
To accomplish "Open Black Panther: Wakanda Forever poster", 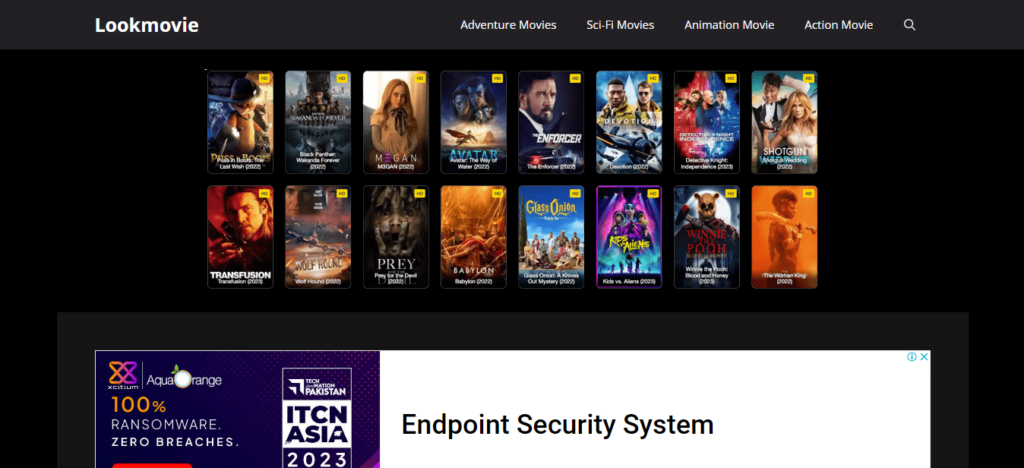I will click(x=318, y=122).
